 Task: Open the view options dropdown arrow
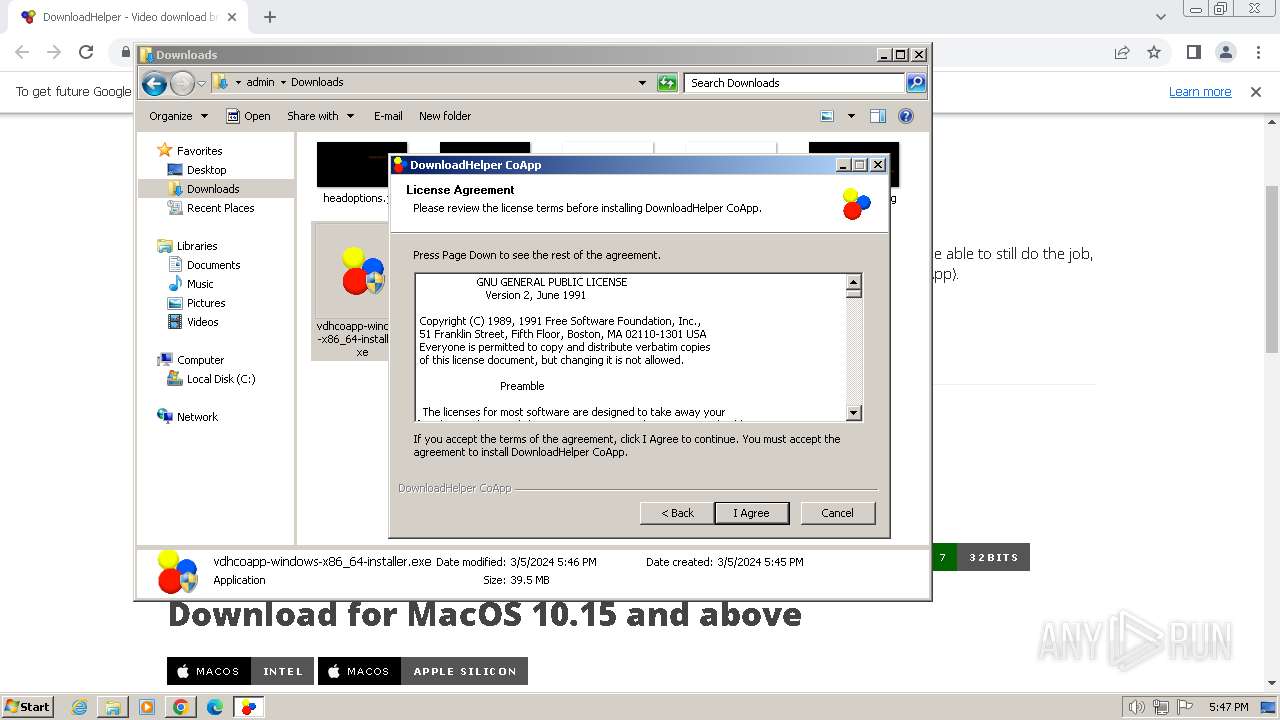tap(851, 116)
